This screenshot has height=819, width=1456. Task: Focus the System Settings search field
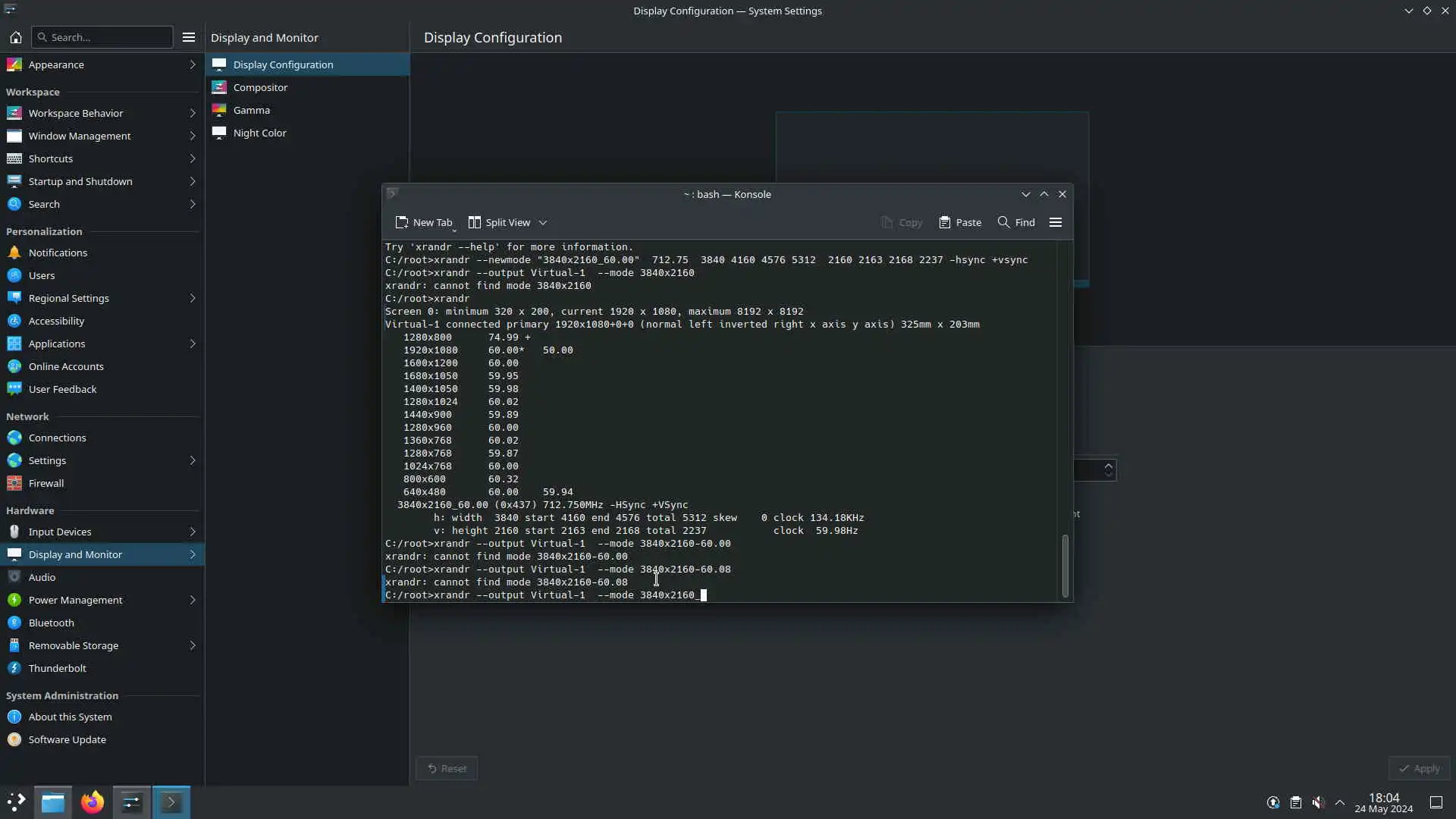tap(102, 37)
